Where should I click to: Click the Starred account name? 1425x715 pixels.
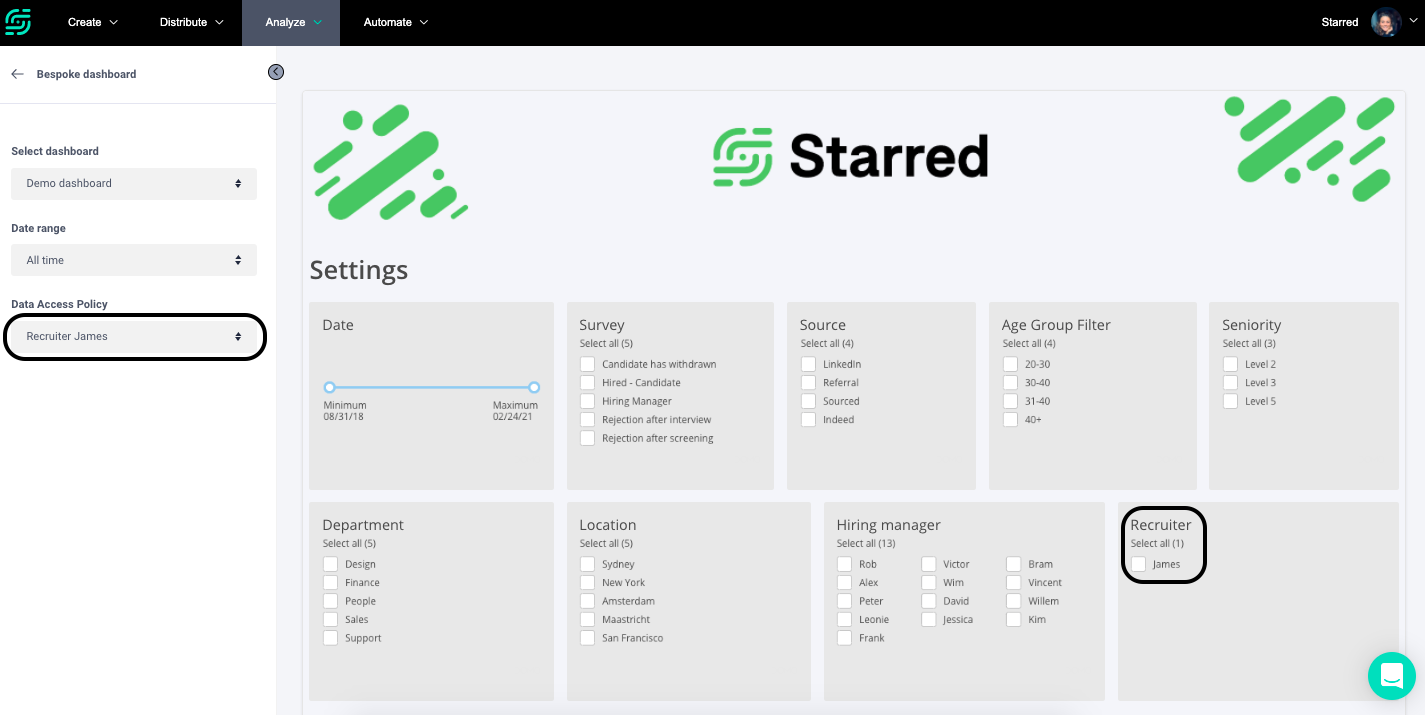[x=1340, y=22]
